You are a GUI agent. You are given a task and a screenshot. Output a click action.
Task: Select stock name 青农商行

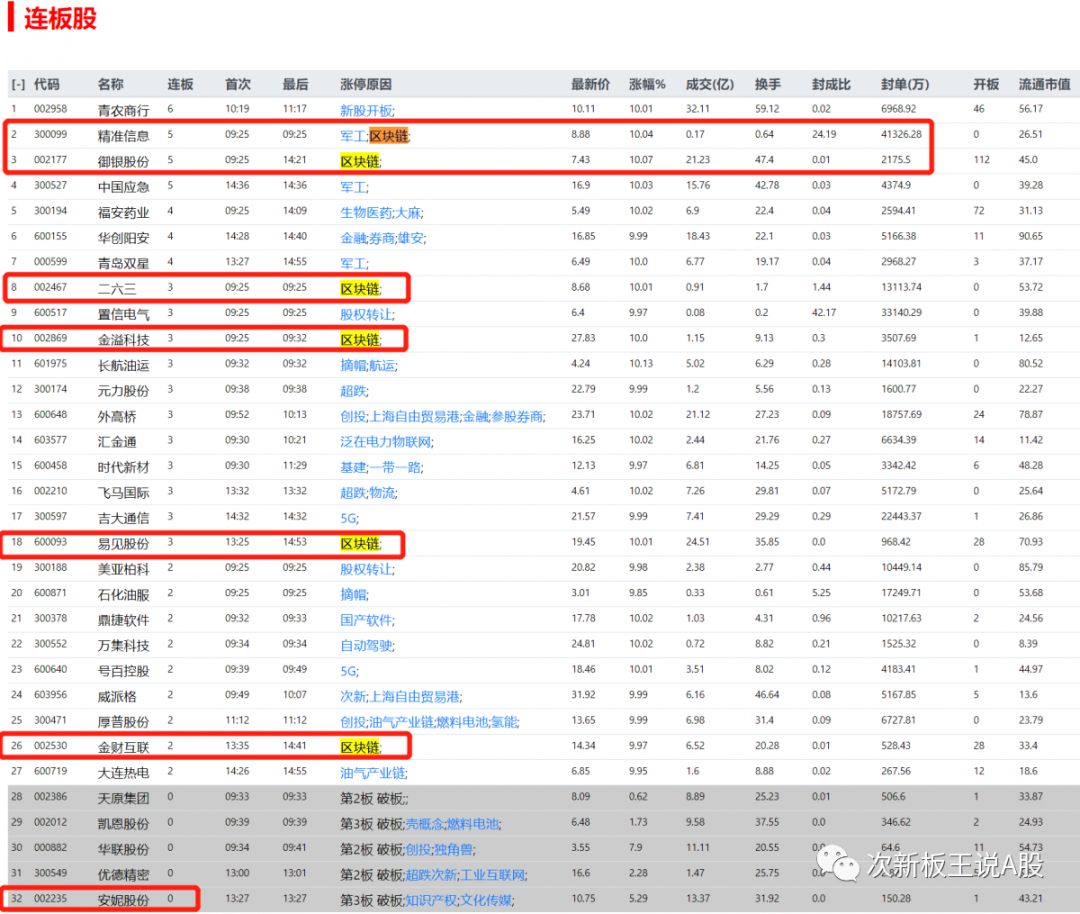123,110
